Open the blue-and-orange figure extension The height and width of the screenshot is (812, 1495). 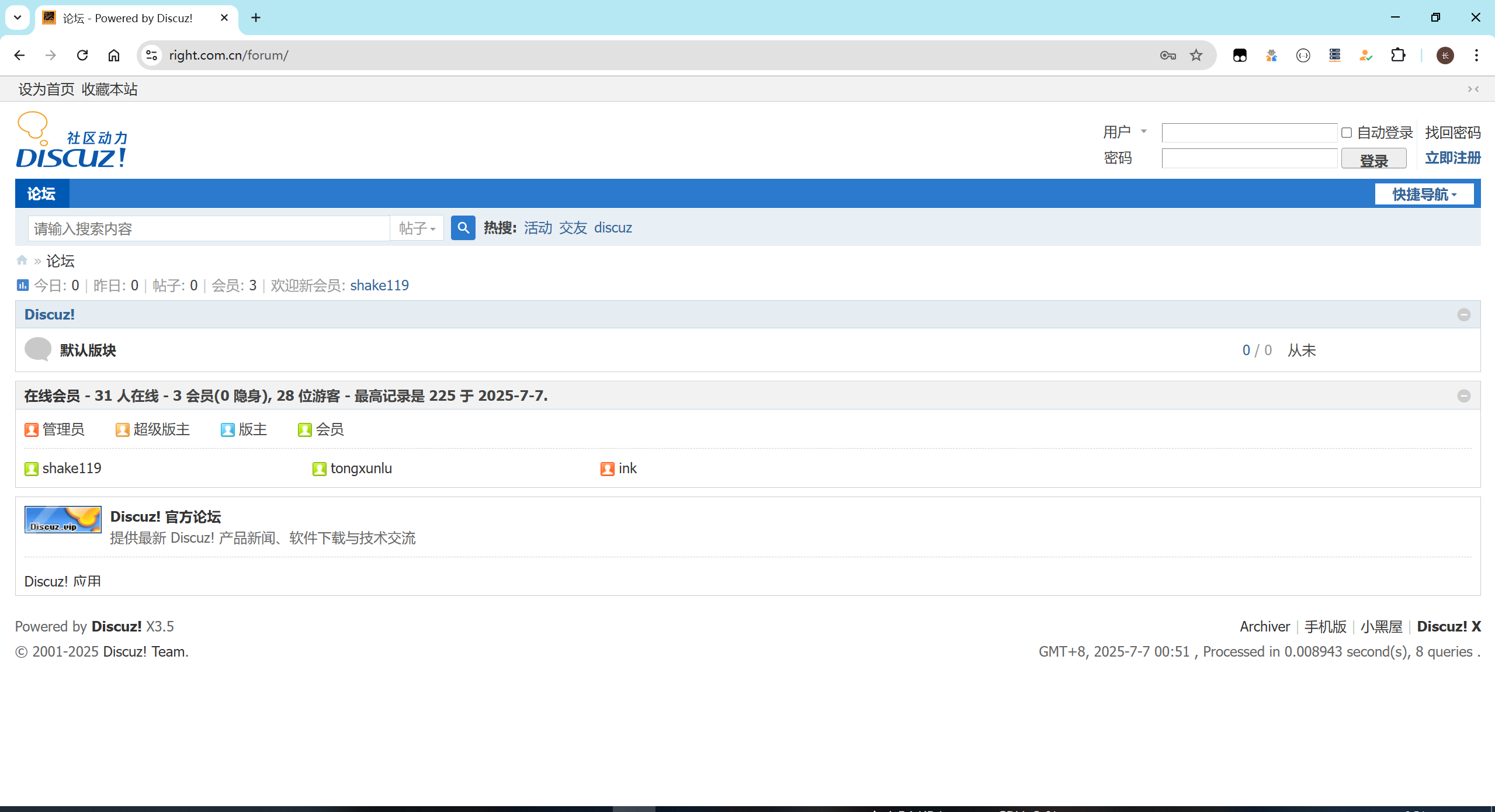pyautogui.click(x=1271, y=55)
